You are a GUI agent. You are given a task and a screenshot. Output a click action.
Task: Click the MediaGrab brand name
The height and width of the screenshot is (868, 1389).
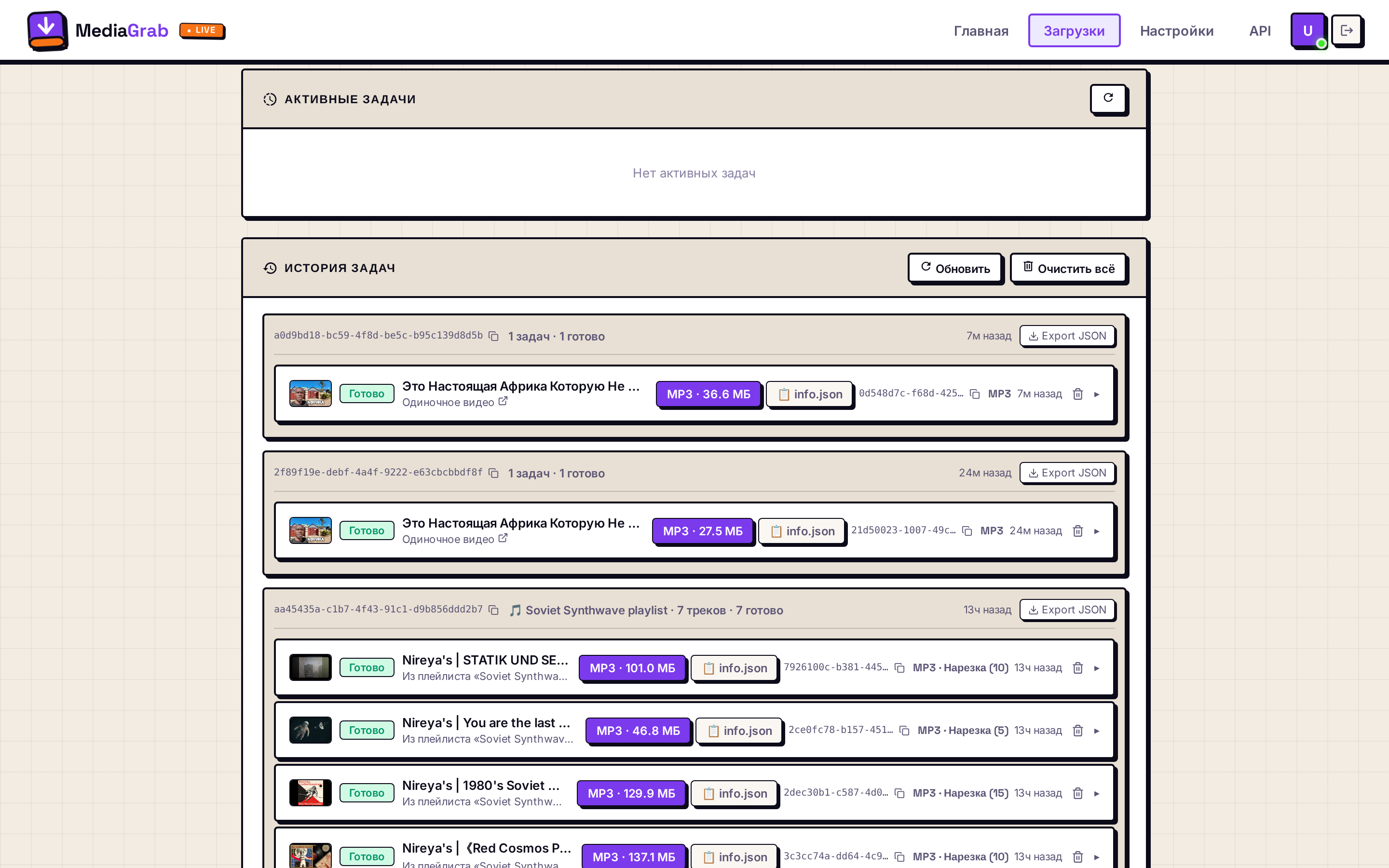tap(122, 30)
